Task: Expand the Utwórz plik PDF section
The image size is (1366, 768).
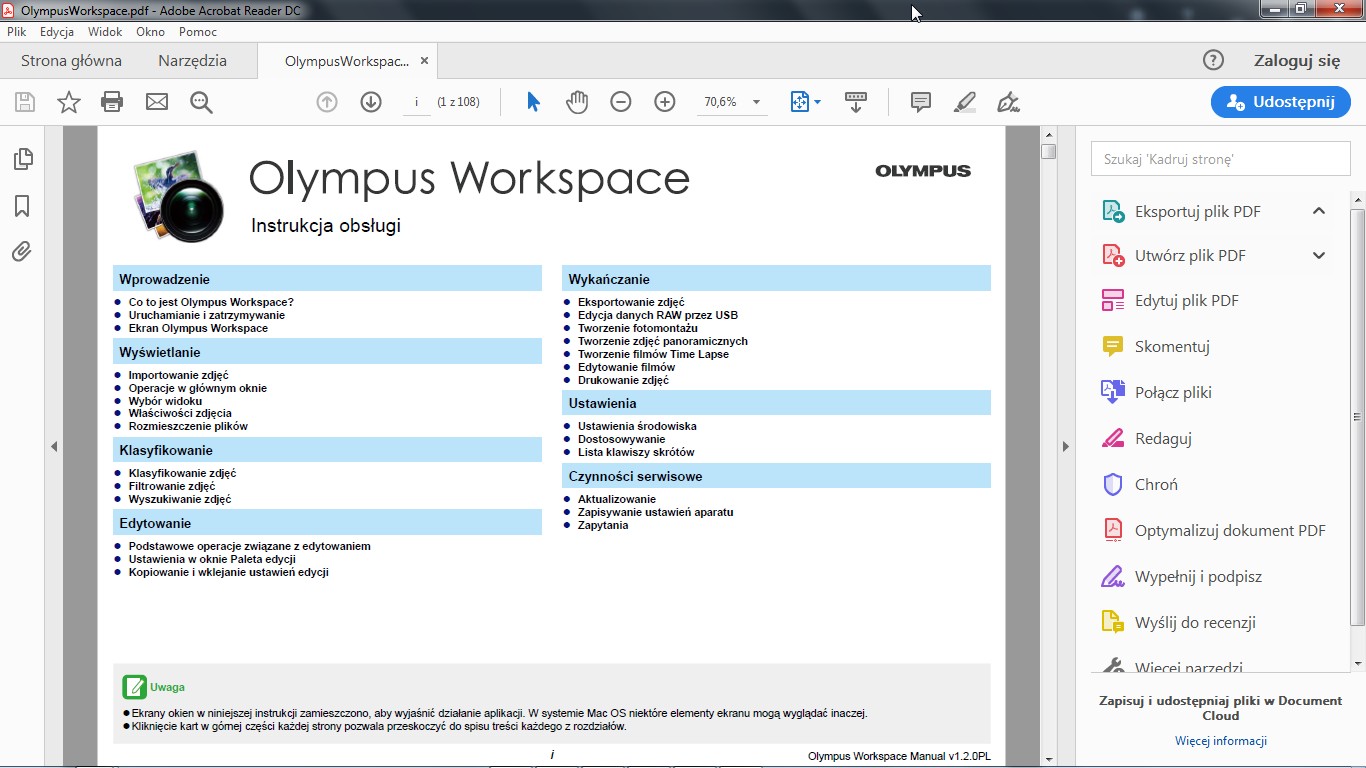Action: [1319, 255]
